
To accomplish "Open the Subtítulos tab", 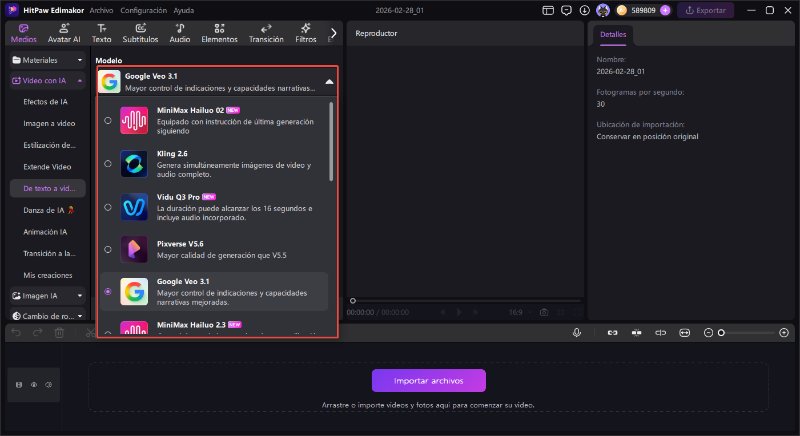I will point(140,33).
